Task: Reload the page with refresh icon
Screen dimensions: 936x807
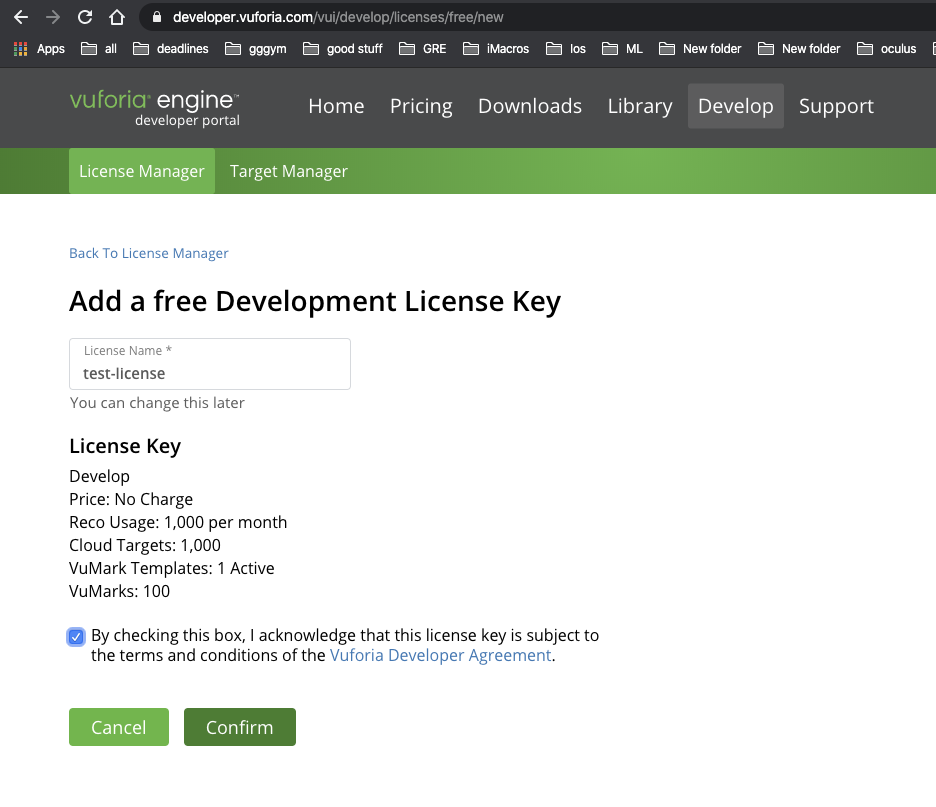Action: point(85,17)
